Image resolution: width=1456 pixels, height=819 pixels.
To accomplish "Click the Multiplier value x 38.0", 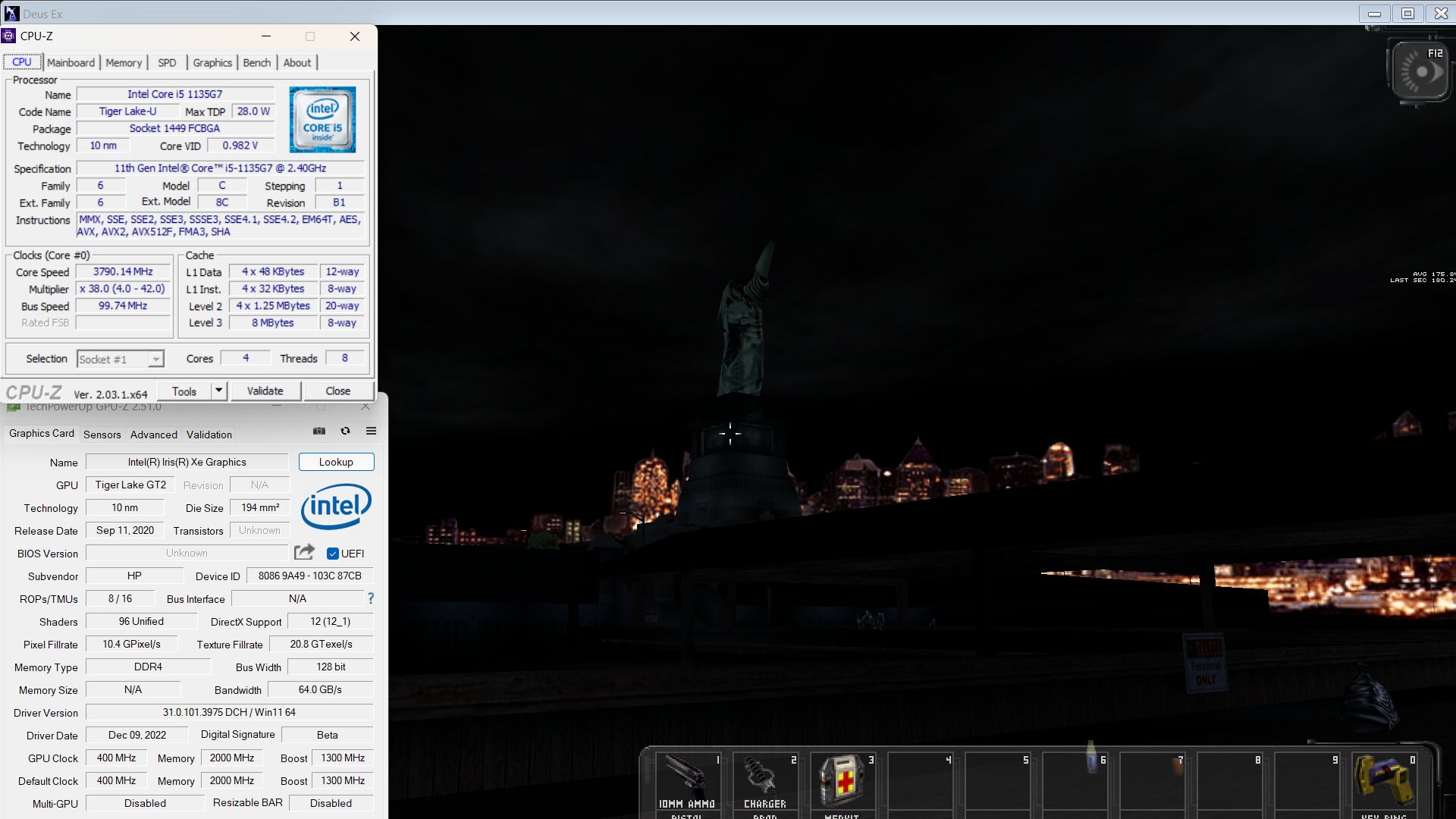I will pos(123,289).
